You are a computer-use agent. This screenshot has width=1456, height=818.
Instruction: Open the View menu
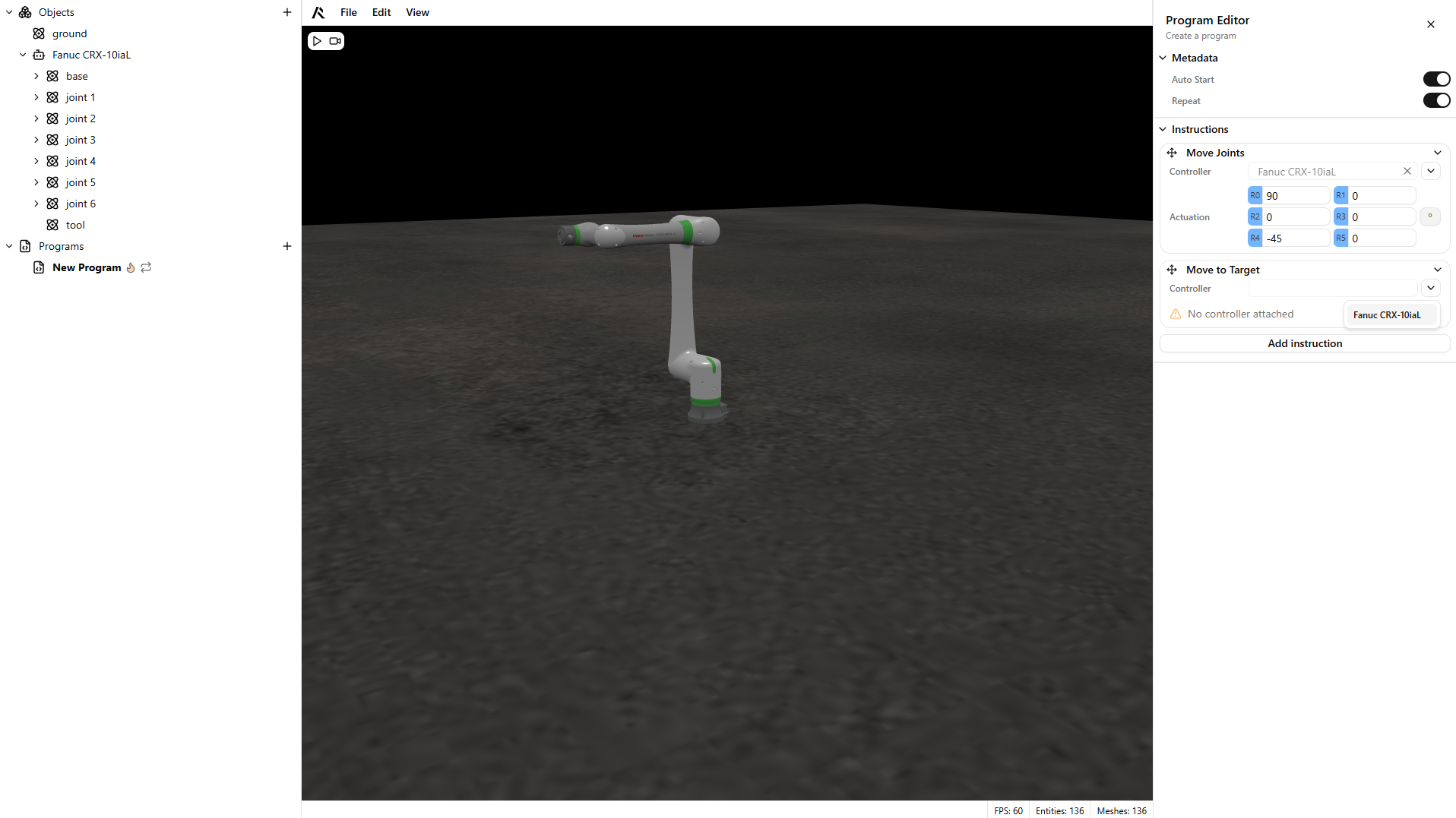point(417,12)
